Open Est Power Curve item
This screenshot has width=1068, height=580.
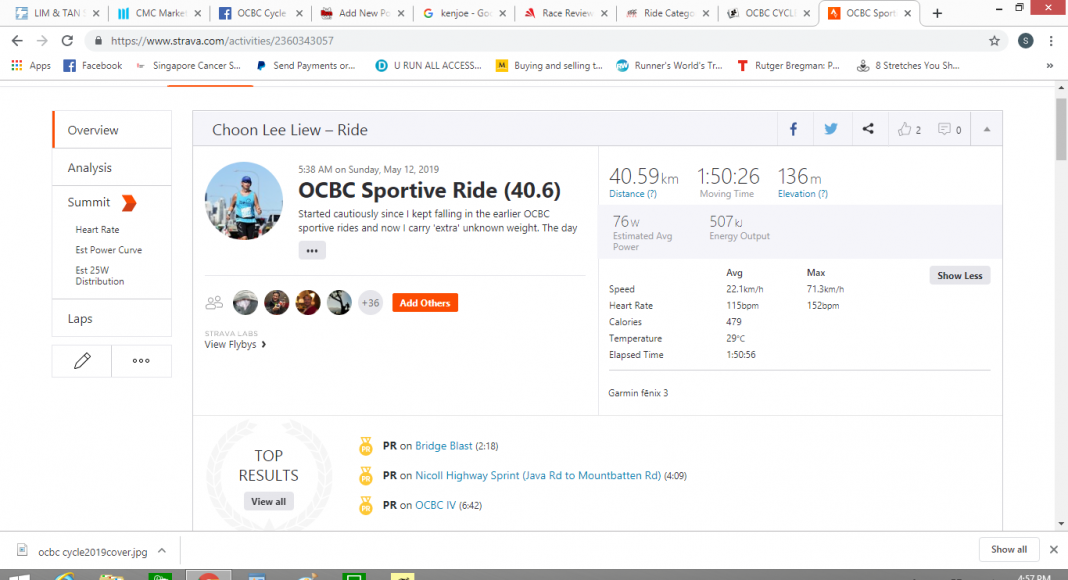[109, 250]
